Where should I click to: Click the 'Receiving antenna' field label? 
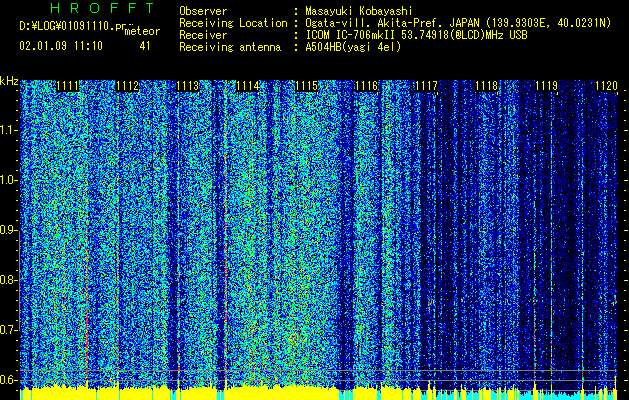230,47
